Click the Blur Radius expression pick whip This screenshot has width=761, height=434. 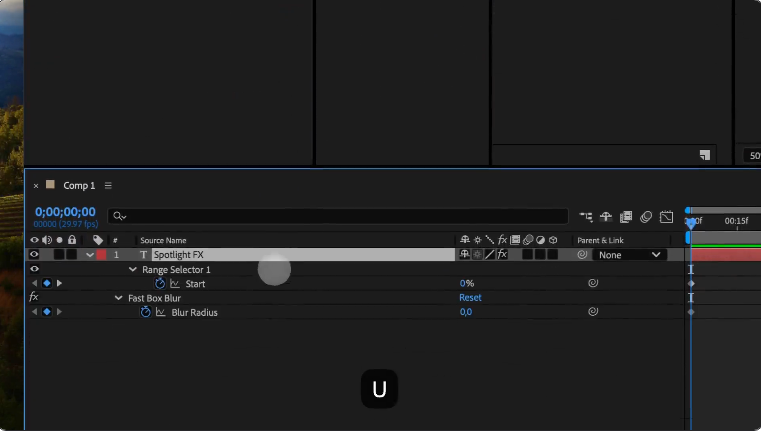[x=593, y=312]
